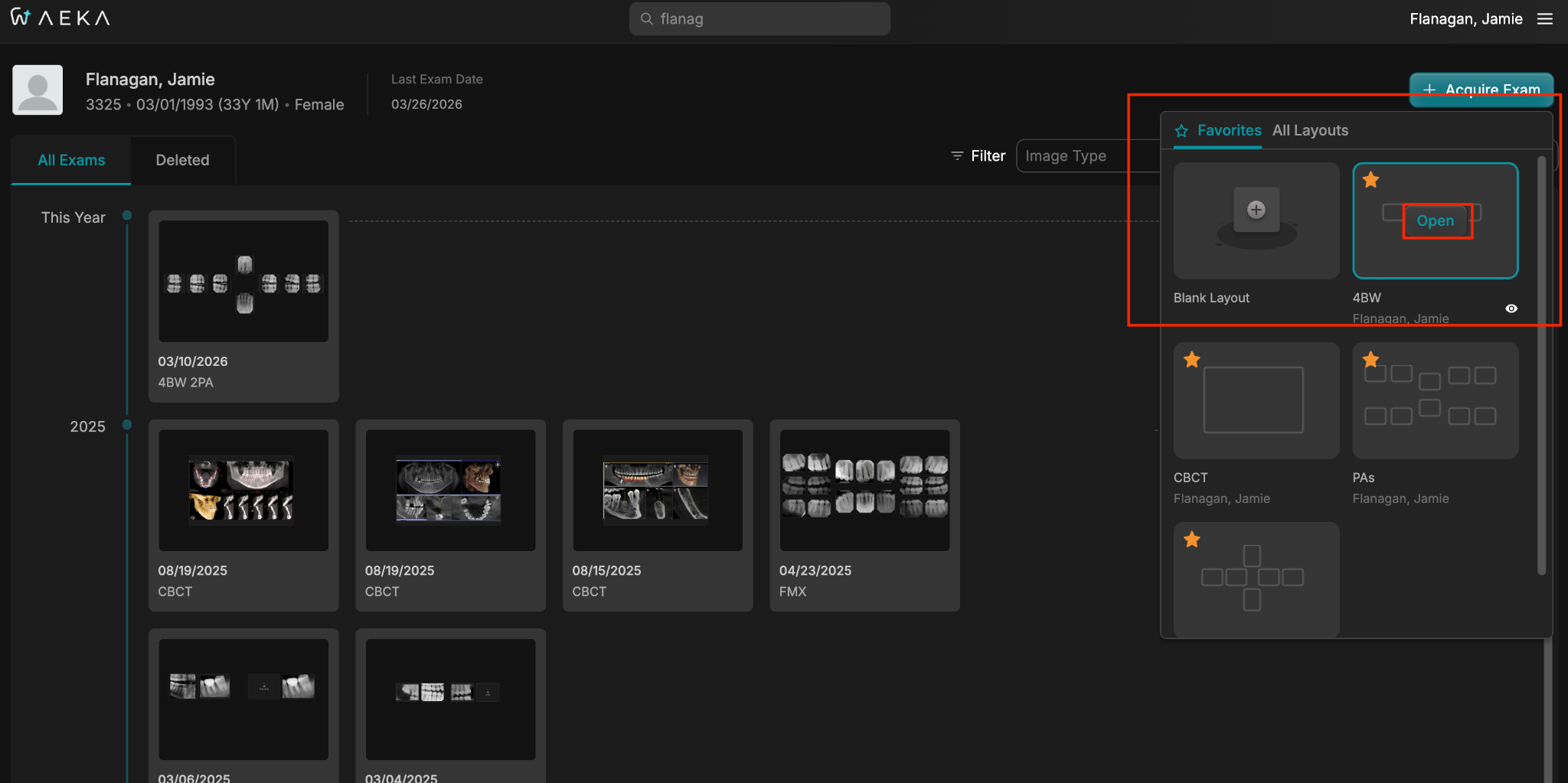Select the CBCT layout card
Viewport: 1568px width, 783px height.
pos(1256,400)
